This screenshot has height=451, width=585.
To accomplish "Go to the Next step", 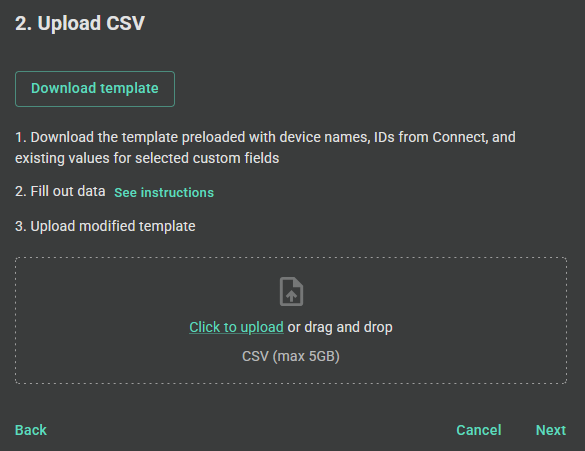I will [551, 430].
